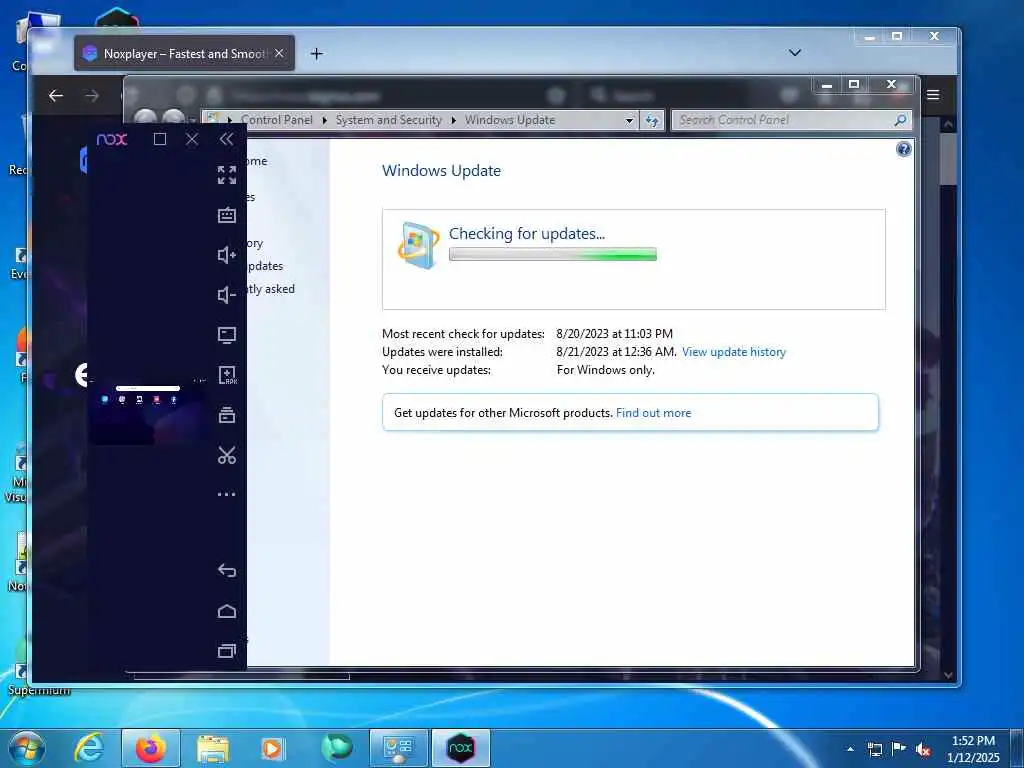
Task: Click the Find out more link
Action: pos(653,413)
